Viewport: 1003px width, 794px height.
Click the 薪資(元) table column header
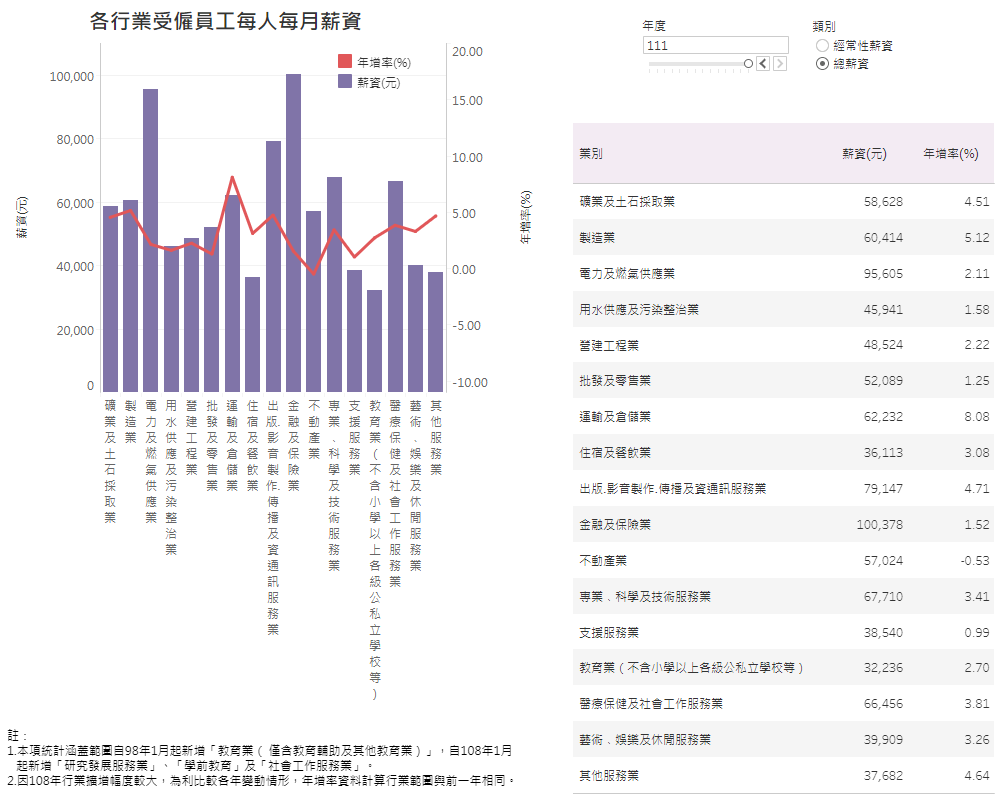(x=864, y=154)
